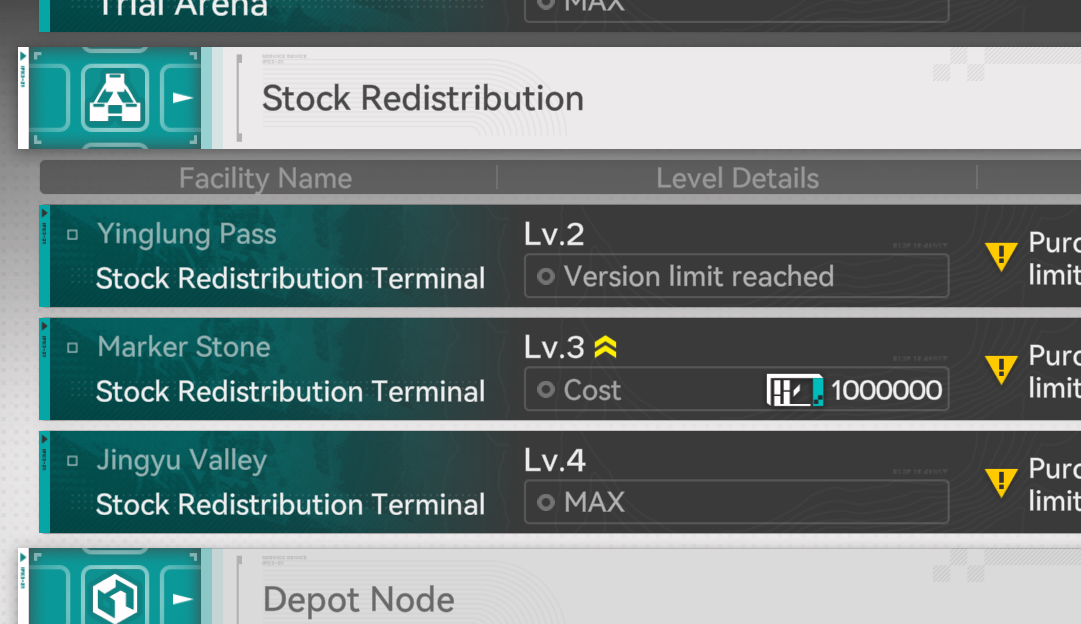Toggle the square marker beside Marker Stone
This screenshot has width=1081, height=624.
pyautogui.click(x=72, y=348)
